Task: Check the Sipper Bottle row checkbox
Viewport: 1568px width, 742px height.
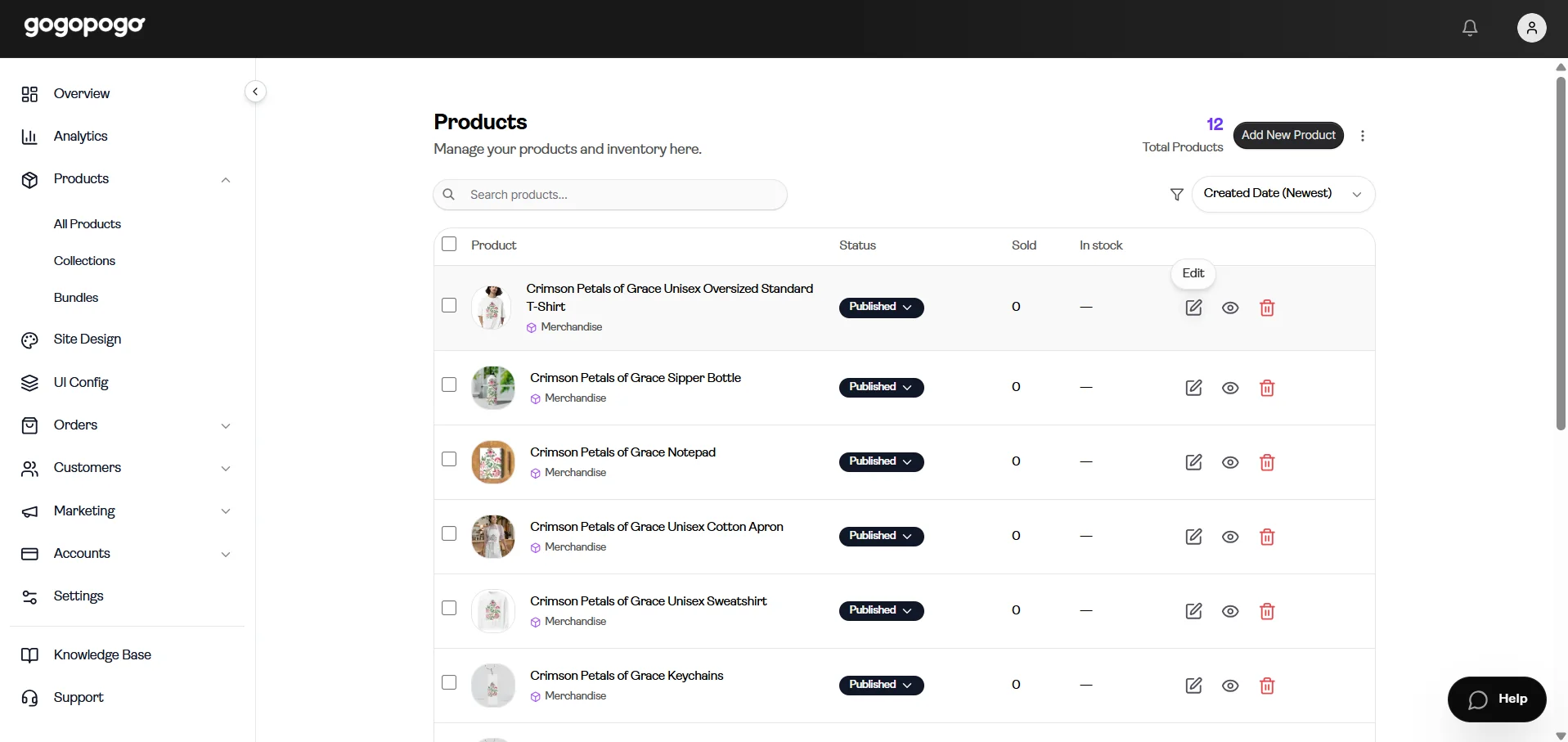Action: coord(449,384)
